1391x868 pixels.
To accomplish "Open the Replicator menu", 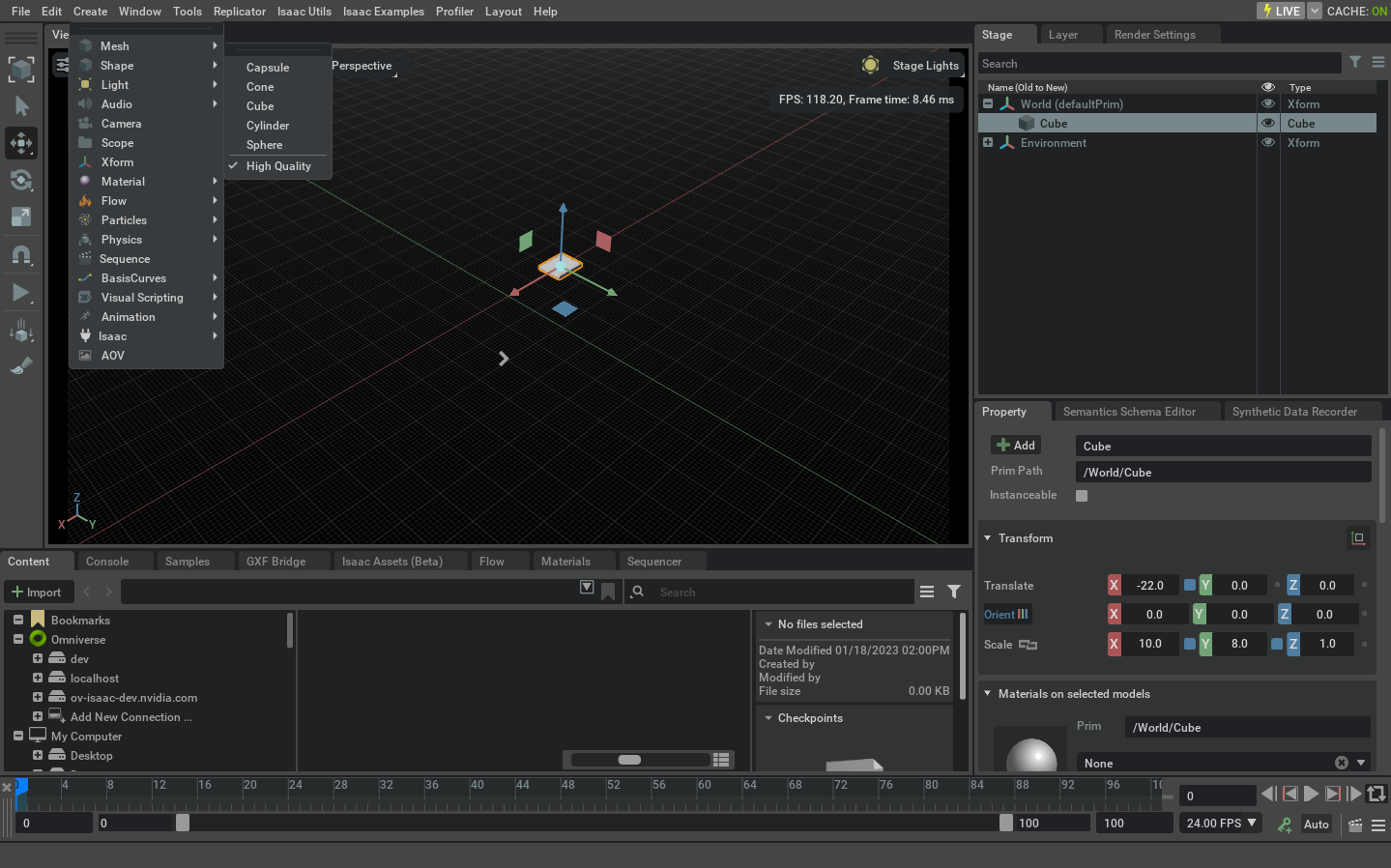I will (x=240, y=11).
